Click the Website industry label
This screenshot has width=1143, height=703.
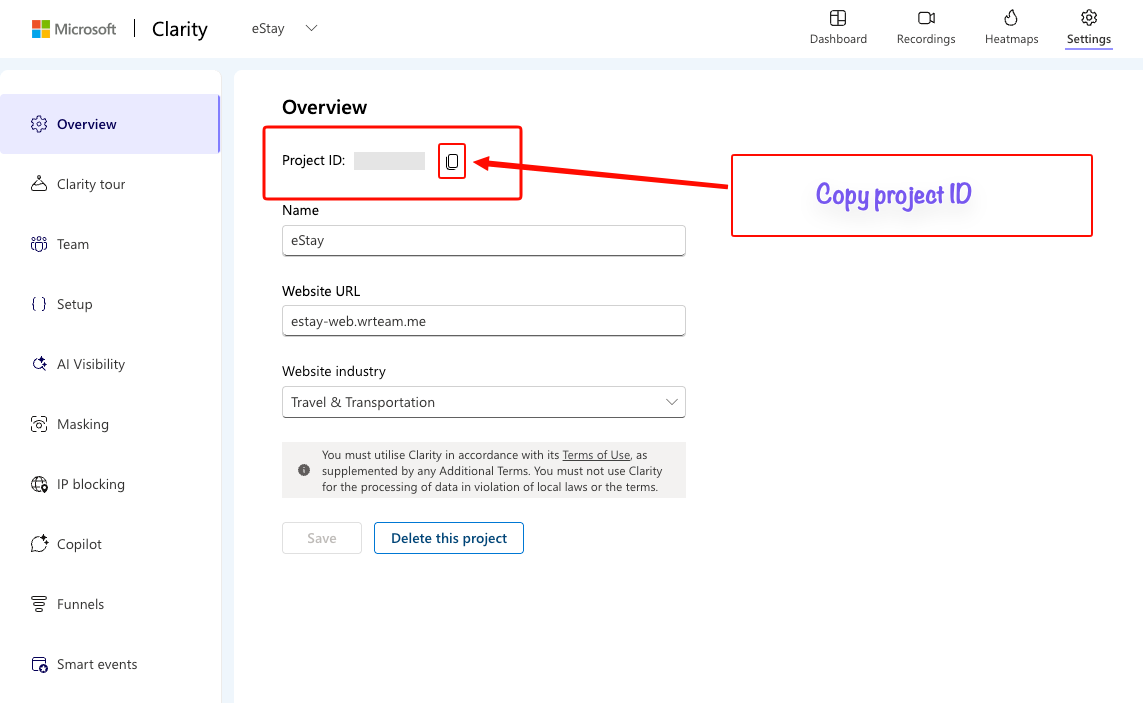[334, 371]
